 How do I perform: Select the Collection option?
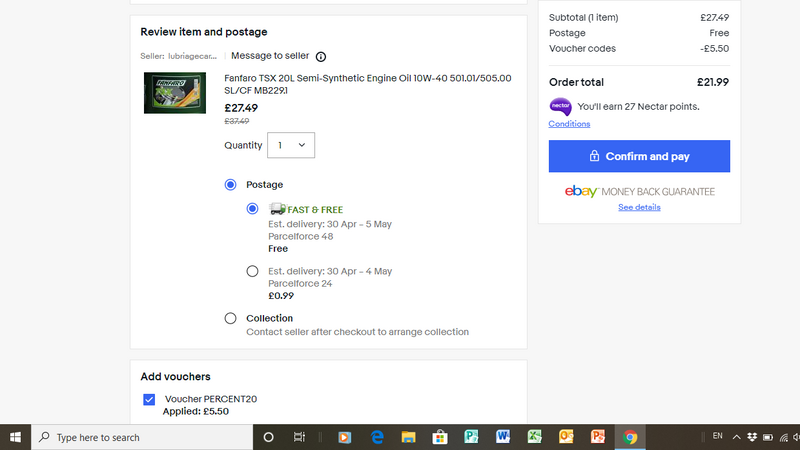click(230, 318)
